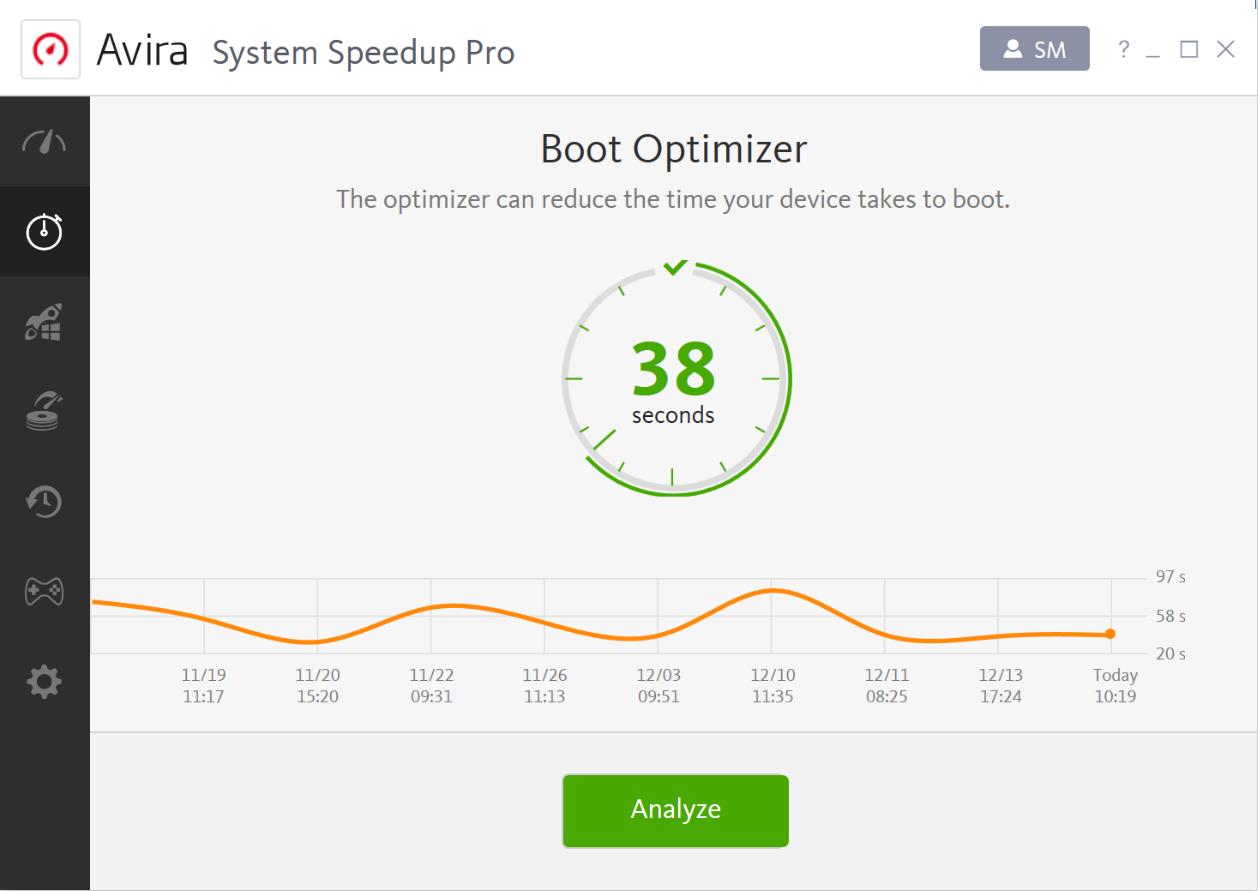Open the Game Booster controller icon
Image resolution: width=1258 pixels, height=891 pixels.
(x=44, y=591)
